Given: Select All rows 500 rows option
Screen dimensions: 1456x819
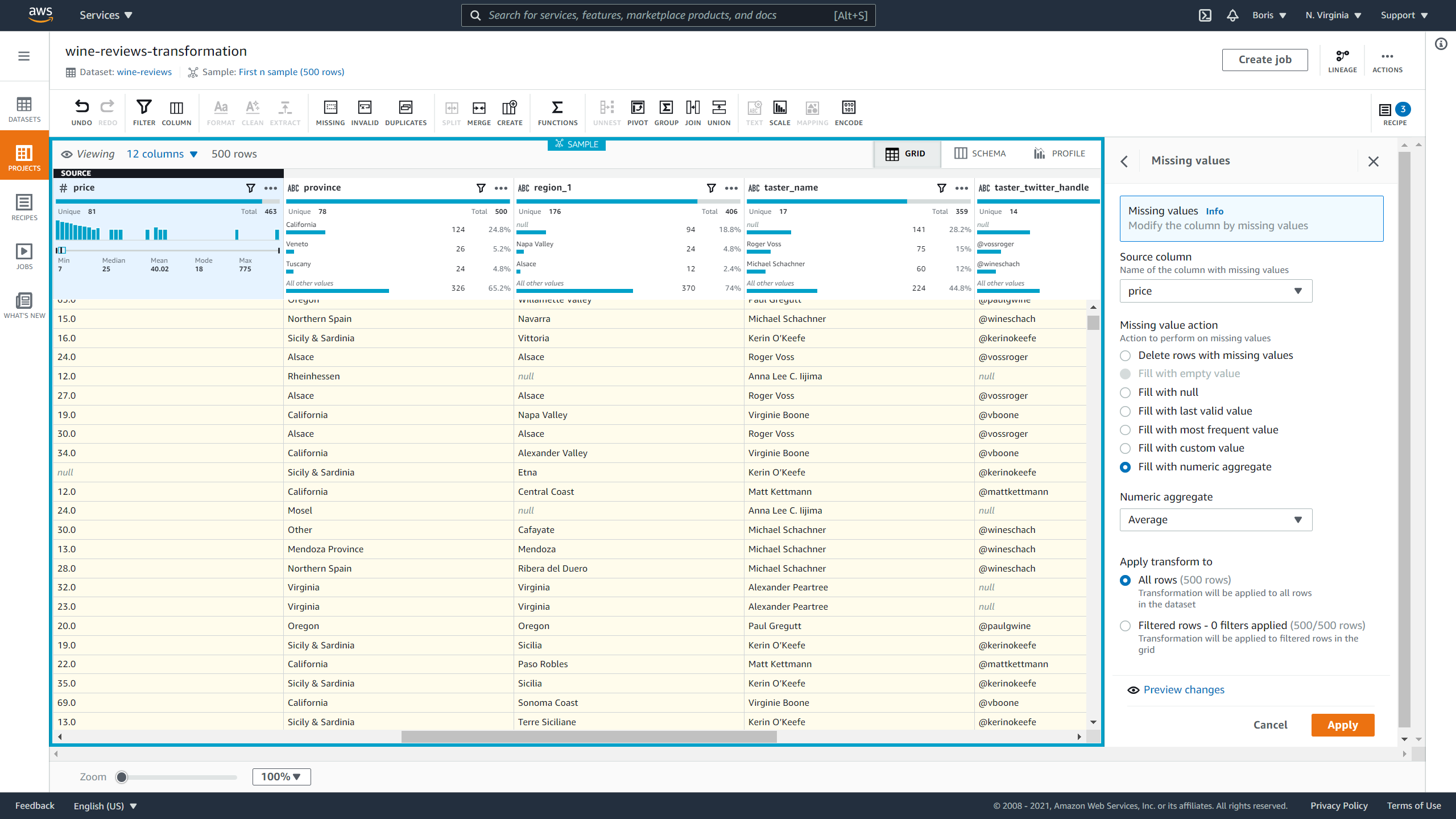Looking at the screenshot, I should pyautogui.click(x=1126, y=580).
